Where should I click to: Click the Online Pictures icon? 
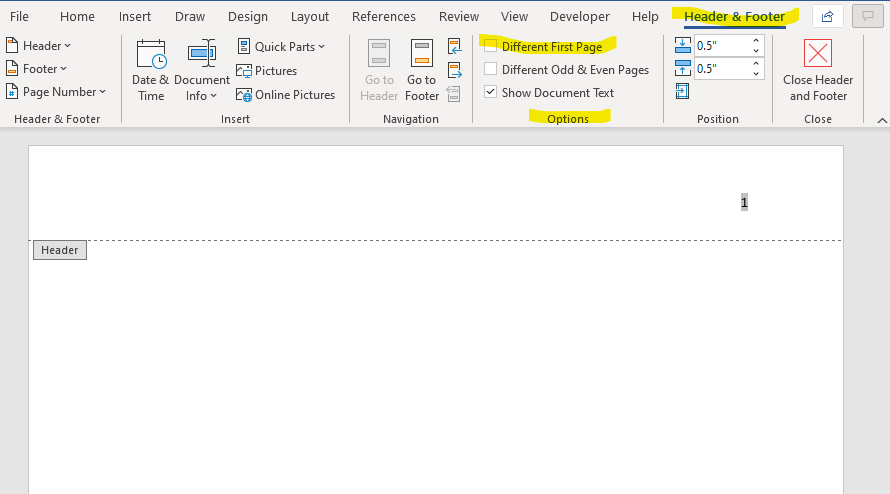click(245, 95)
